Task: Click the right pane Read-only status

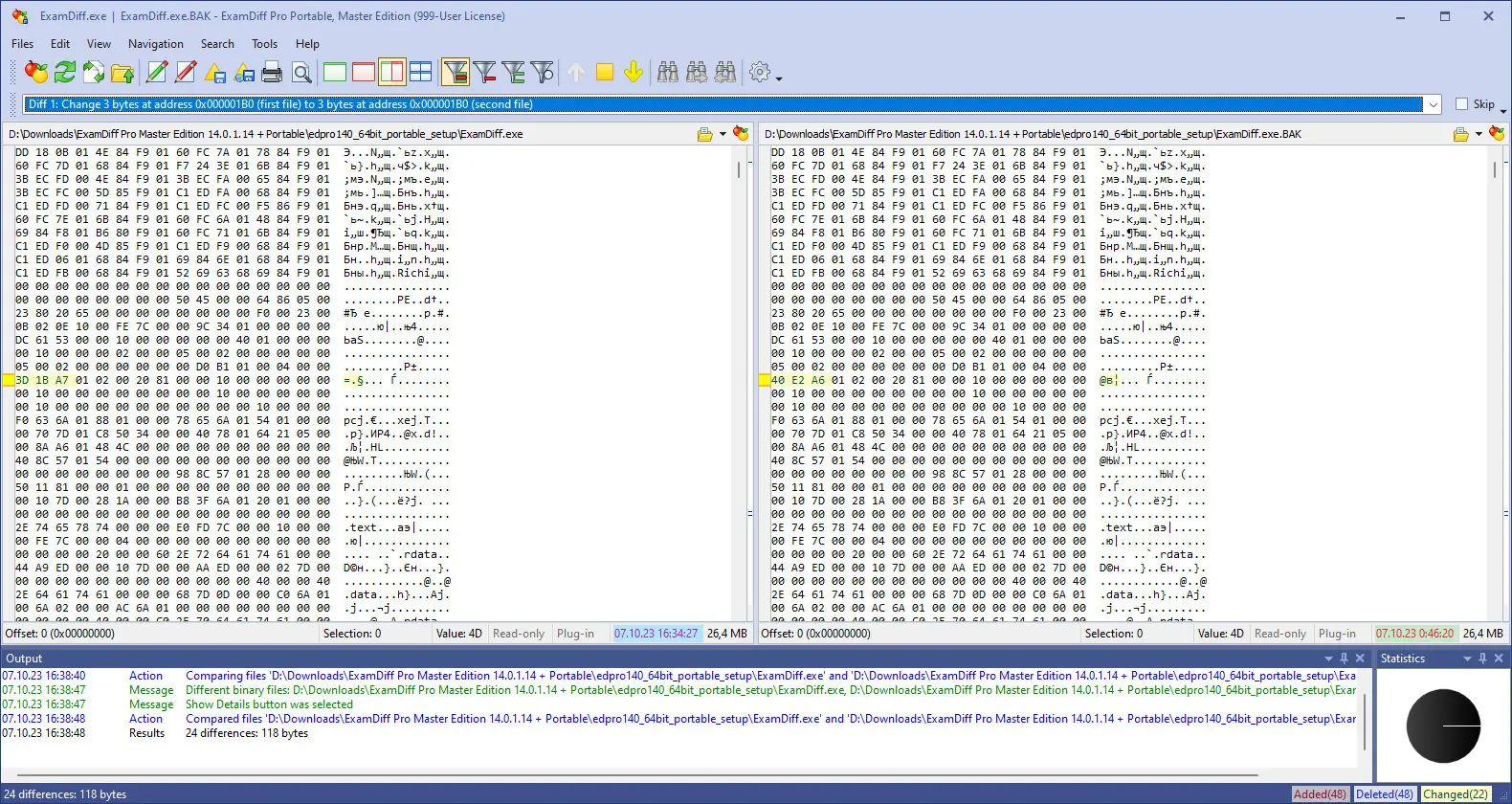Action: [1280, 634]
